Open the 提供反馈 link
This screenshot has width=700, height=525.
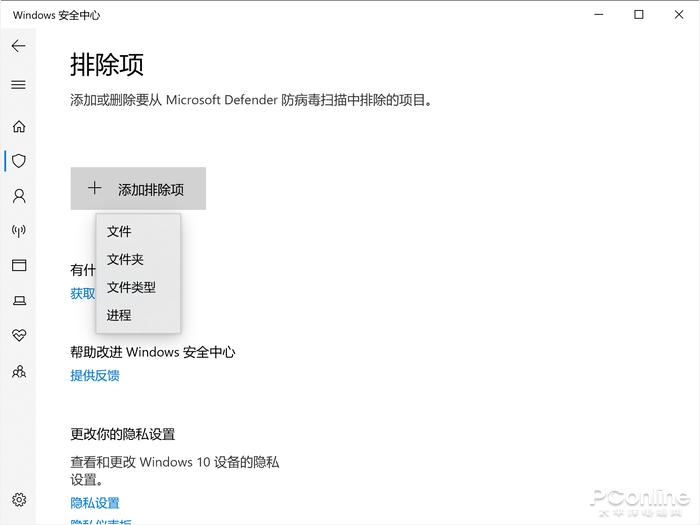(95, 376)
